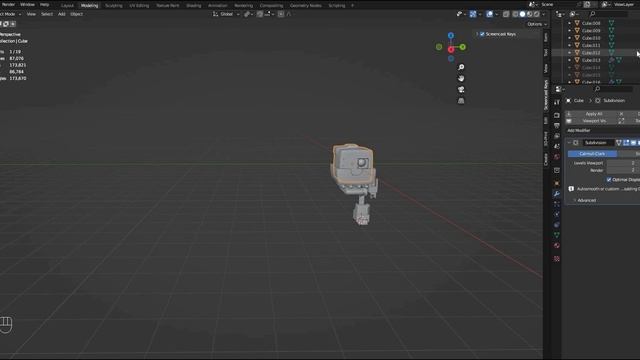Collapse the Subdivision modifier panel
Image resolution: width=640 pixels, height=360 pixels.
(569, 142)
